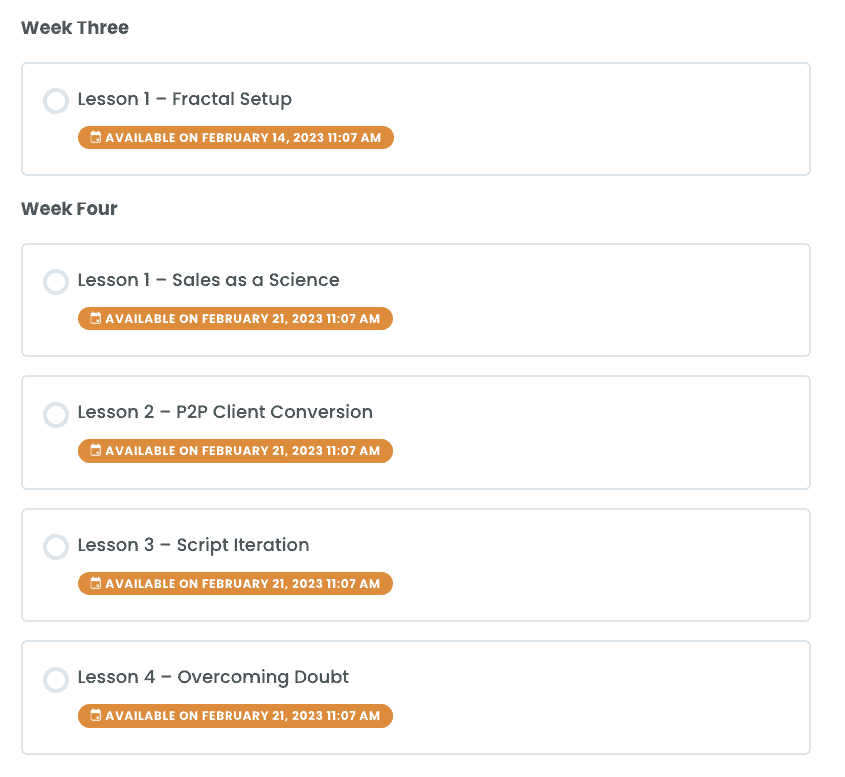Toggle completion circle for Sales as a Science
The image size is (845, 777).
pyautogui.click(x=56, y=282)
